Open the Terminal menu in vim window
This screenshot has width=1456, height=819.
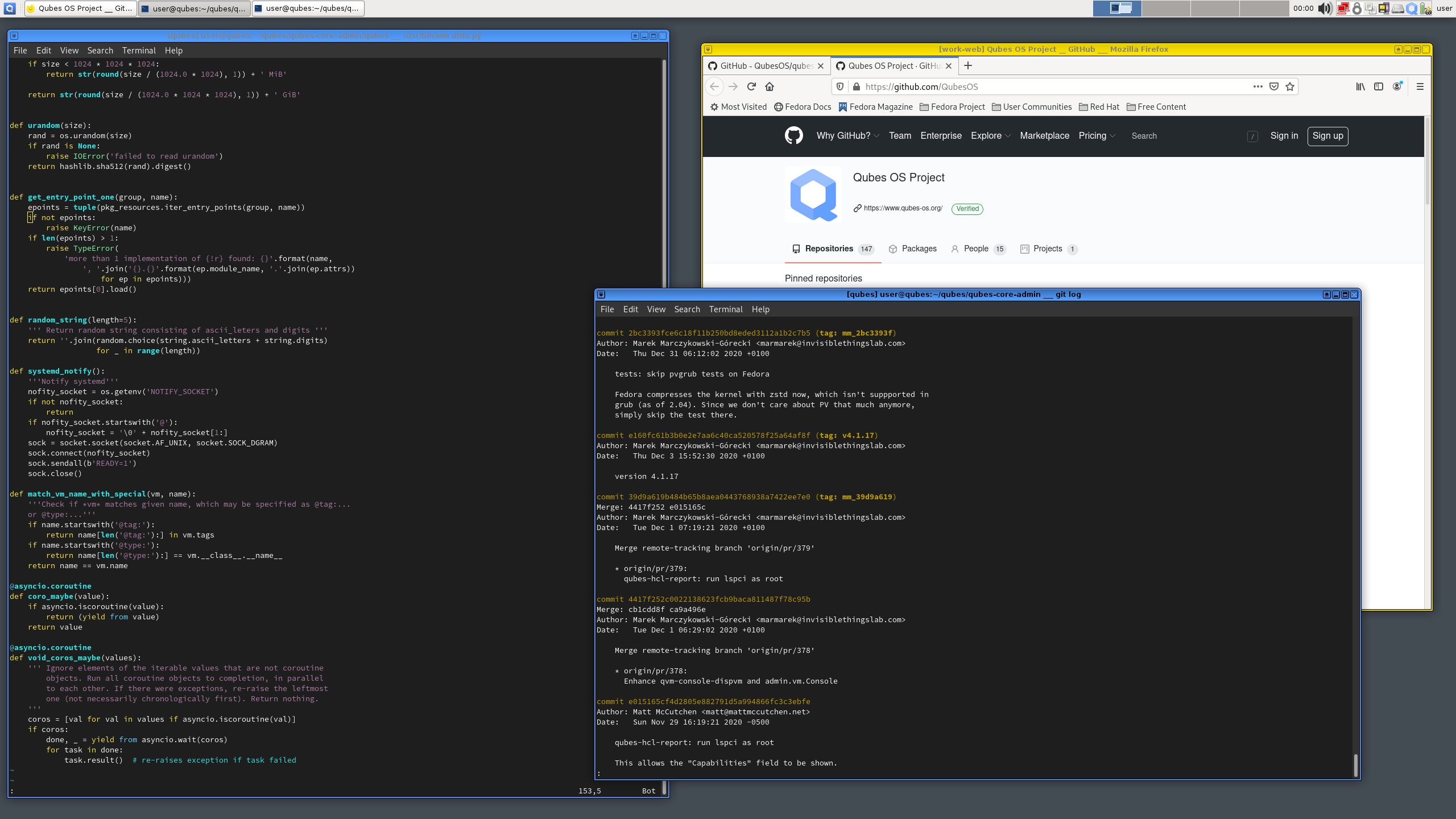coord(138,50)
